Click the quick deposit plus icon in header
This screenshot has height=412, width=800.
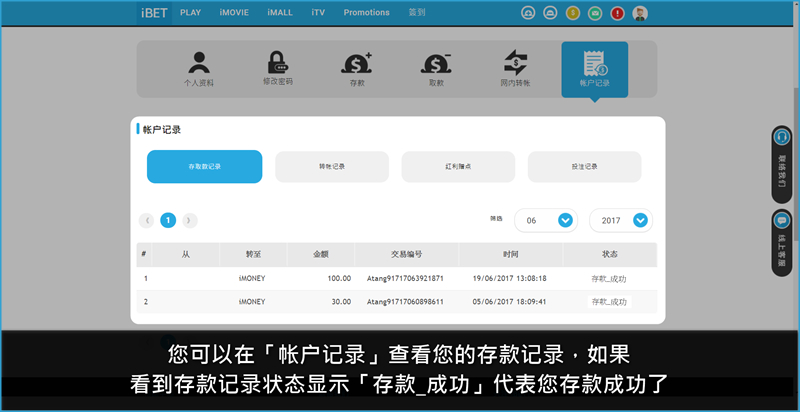click(x=528, y=13)
